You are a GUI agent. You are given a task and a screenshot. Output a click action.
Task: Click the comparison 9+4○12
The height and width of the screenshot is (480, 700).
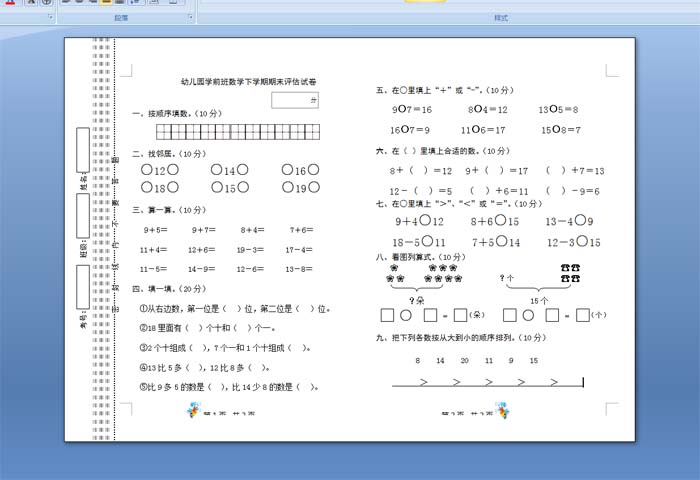point(419,221)
